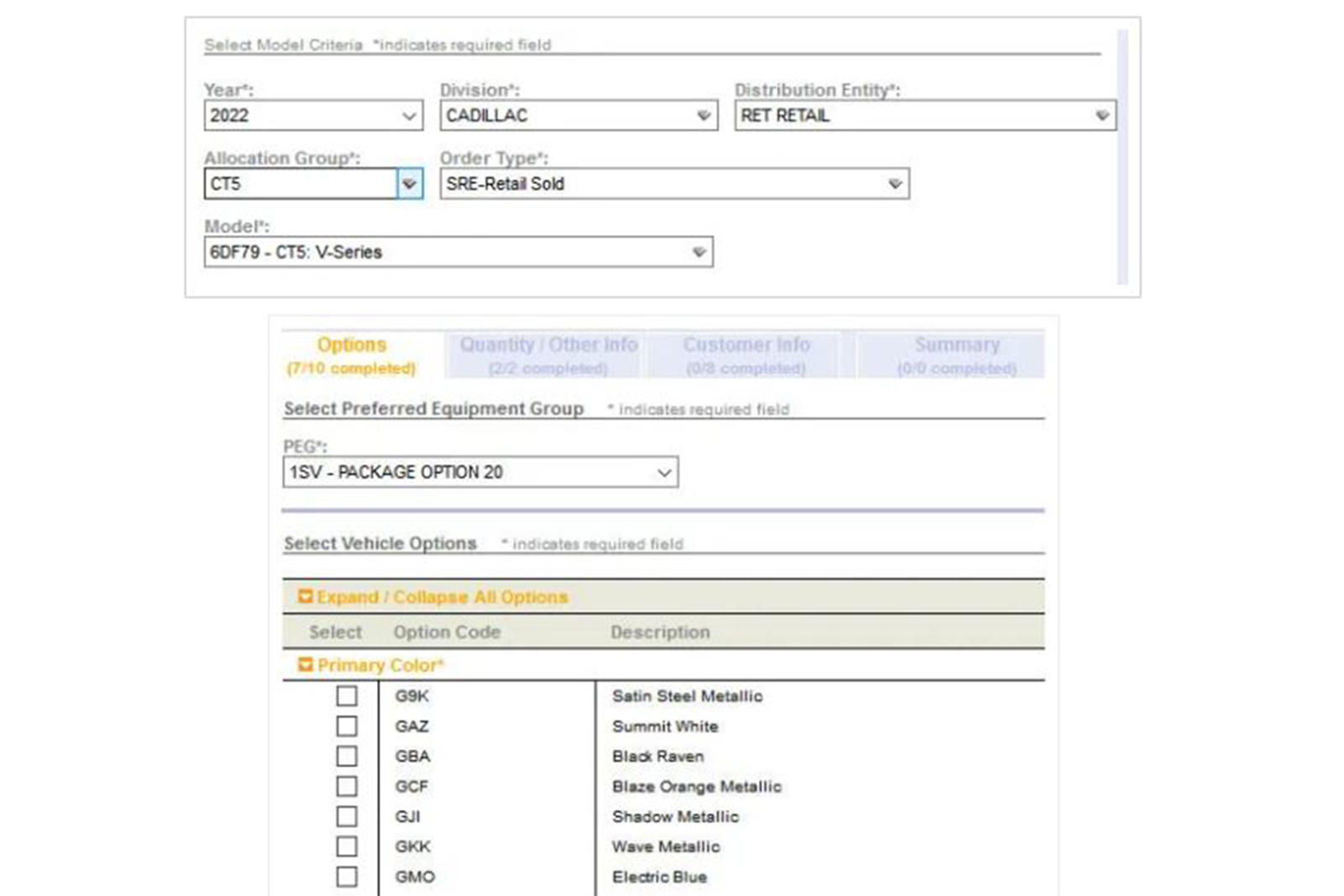The image size is (1344, 896).
Task: Click the Division dropdown arrow
Action: (x=704, y=116)
